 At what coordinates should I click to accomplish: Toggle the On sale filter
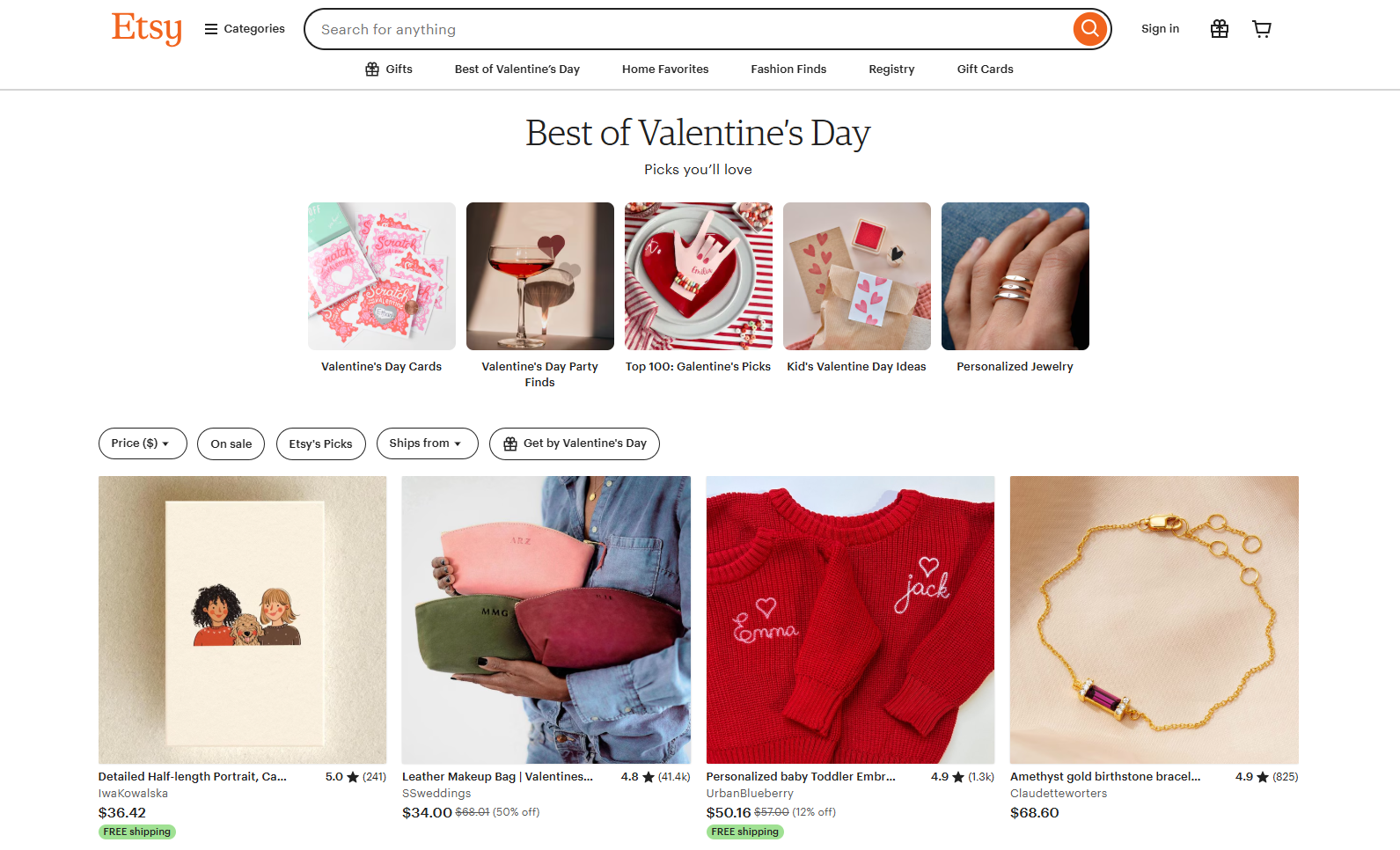tap(231, 443)
